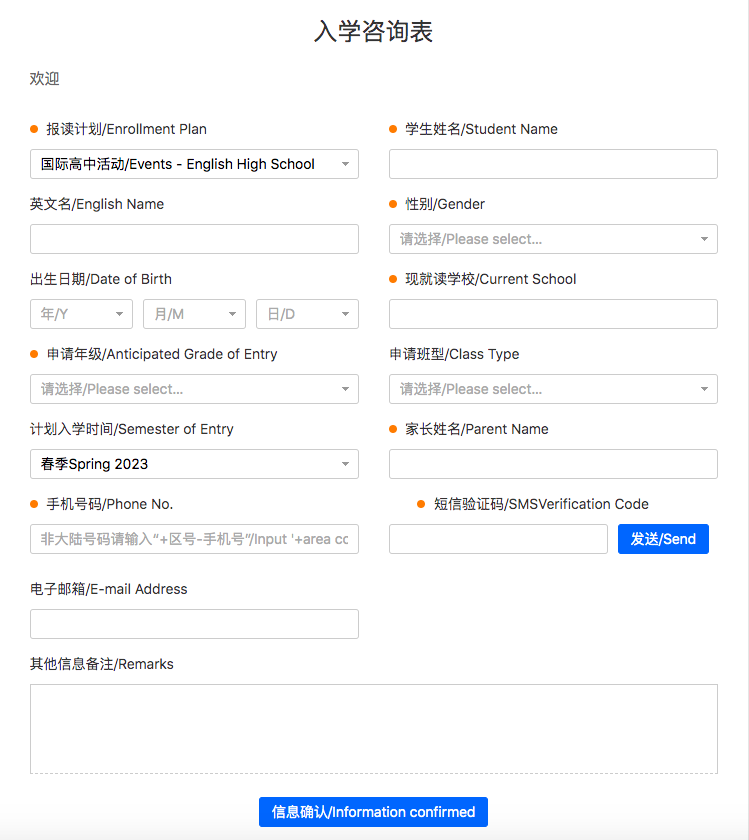
Task: Open the Class Type dropdown
Action: (x=553, y=389)
